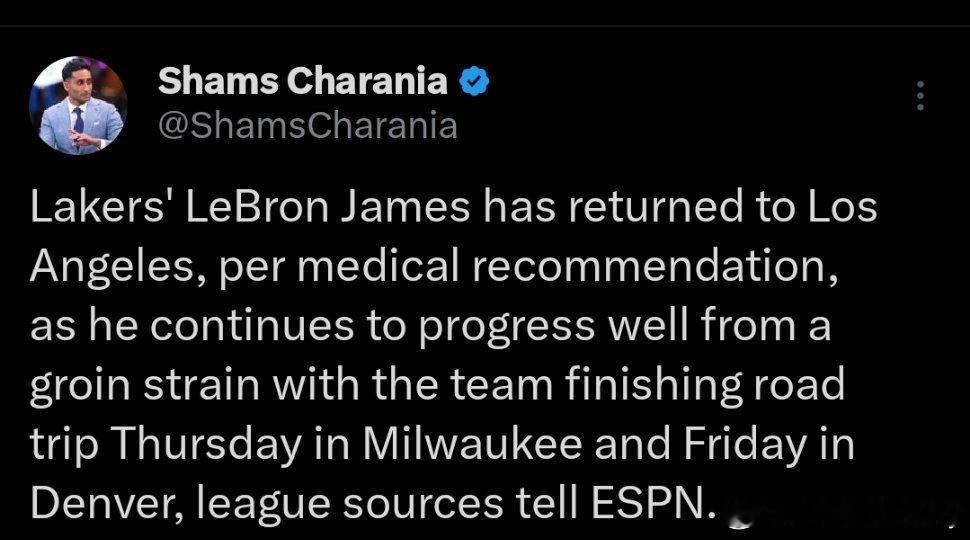Open the @ShamsCharania handle link

[308, 126]
